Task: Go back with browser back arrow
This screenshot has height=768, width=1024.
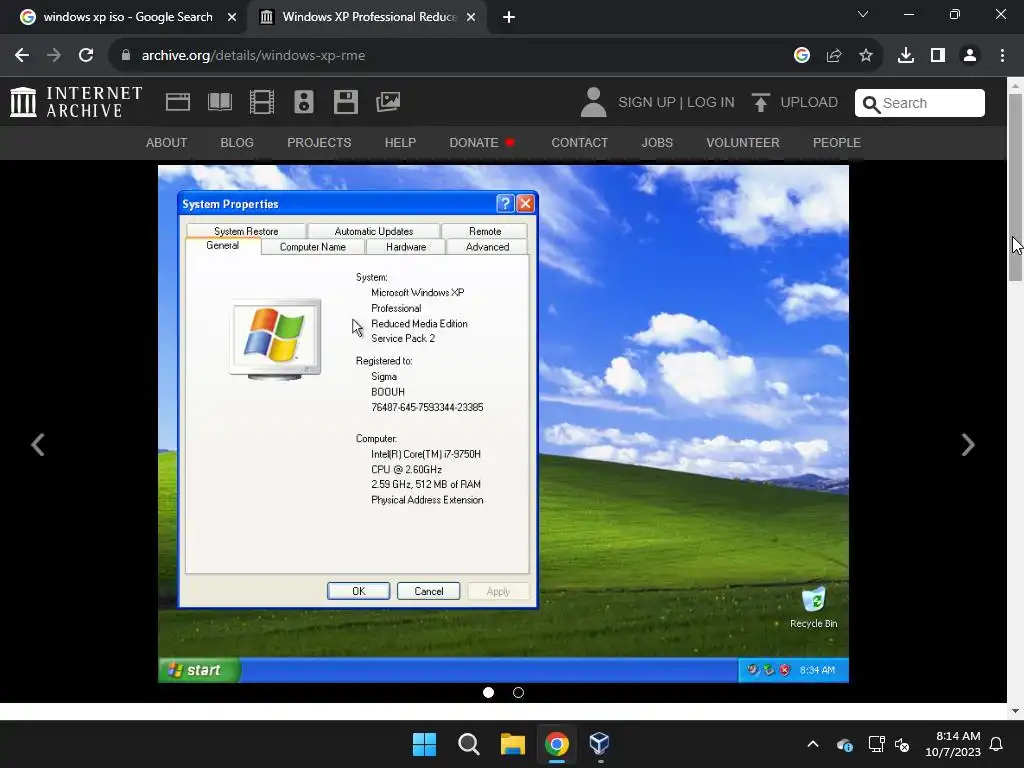Action: (22, 56)
